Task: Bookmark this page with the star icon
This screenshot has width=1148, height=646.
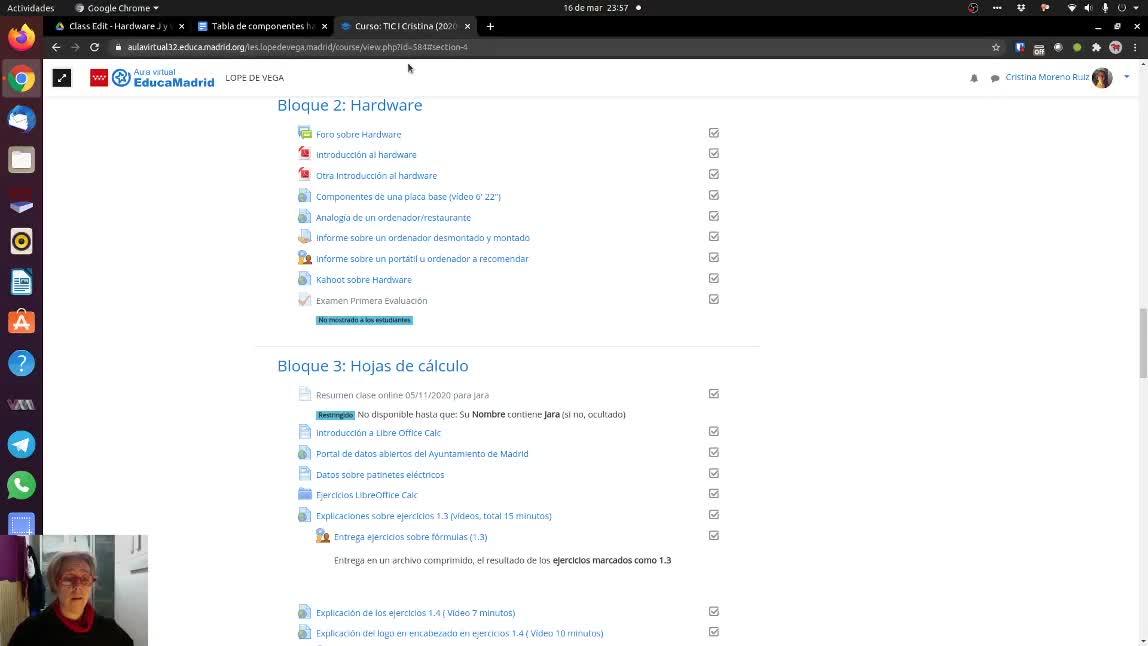Action: point(996,47)
